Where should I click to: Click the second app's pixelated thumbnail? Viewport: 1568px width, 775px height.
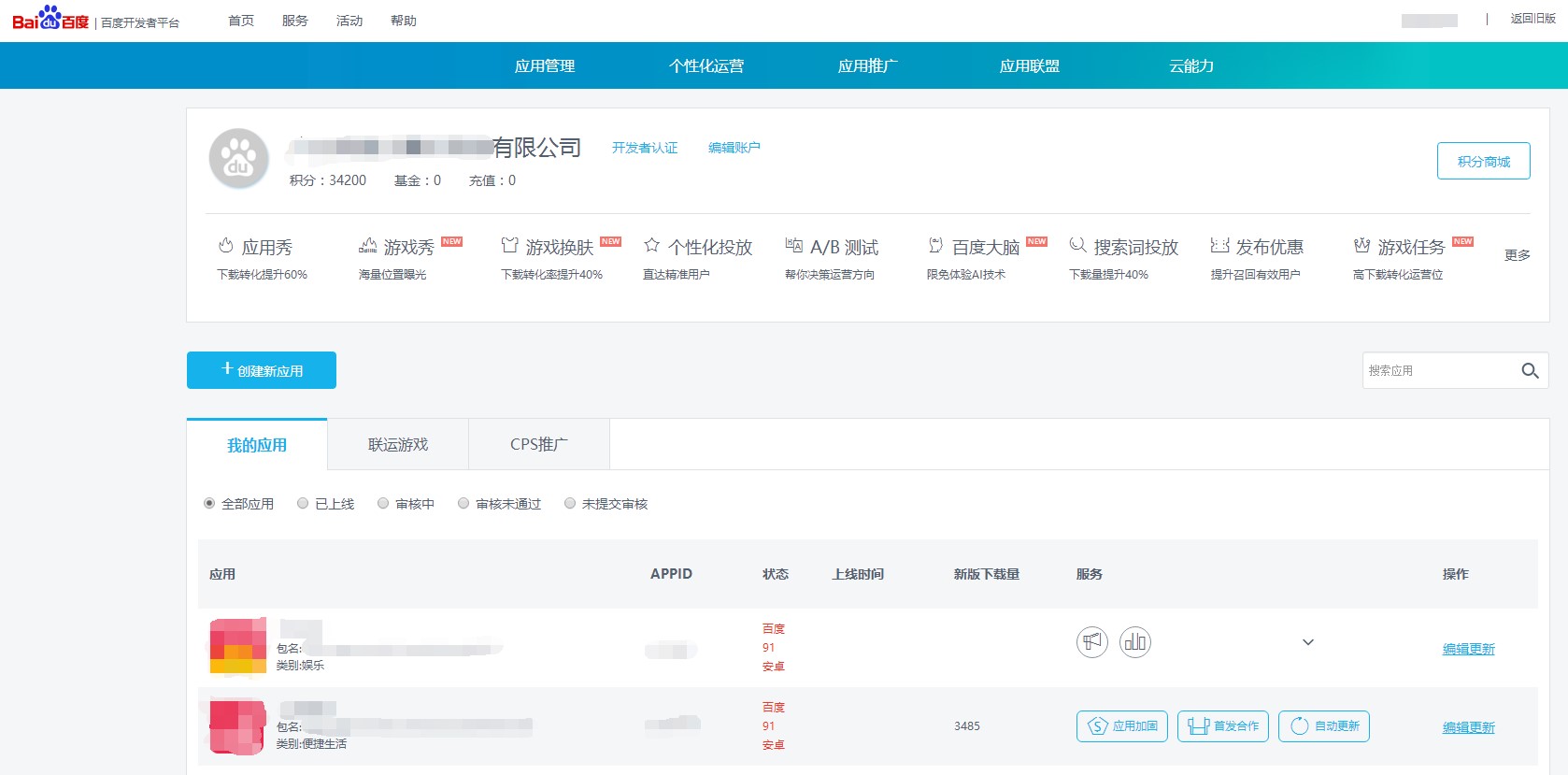coord(238,726)
